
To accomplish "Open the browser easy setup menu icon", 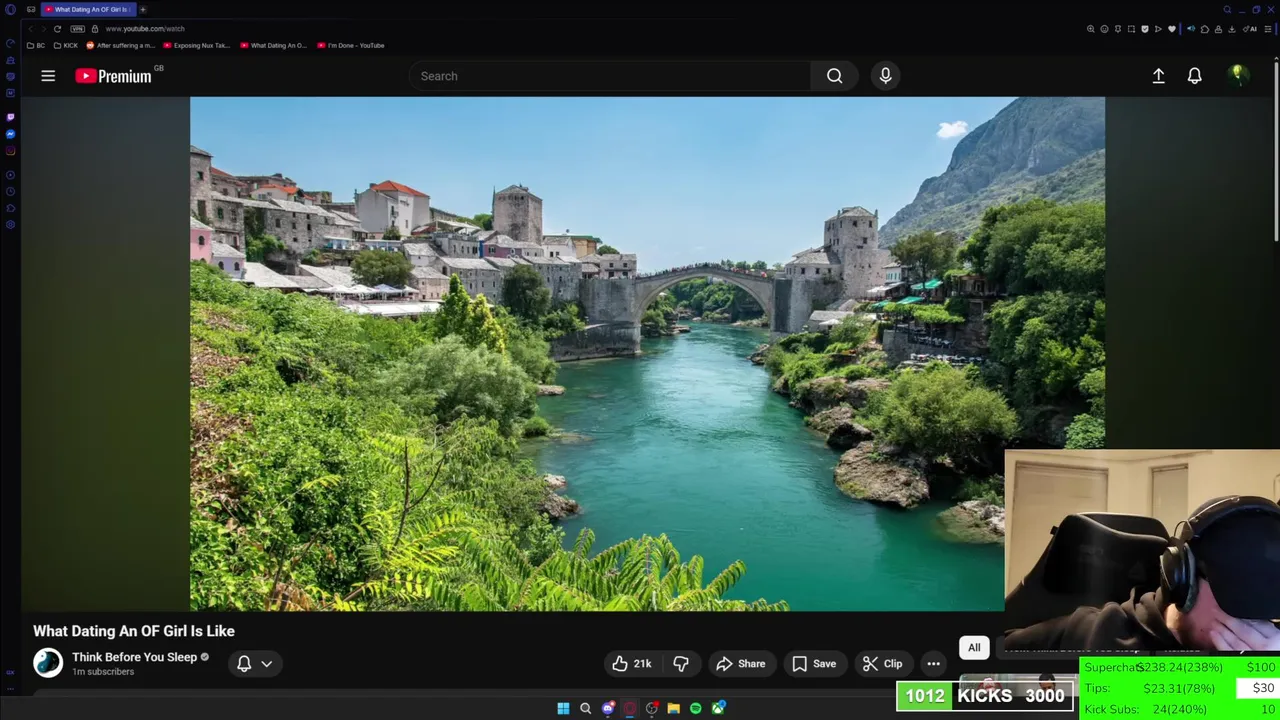I will [1268, 29].
